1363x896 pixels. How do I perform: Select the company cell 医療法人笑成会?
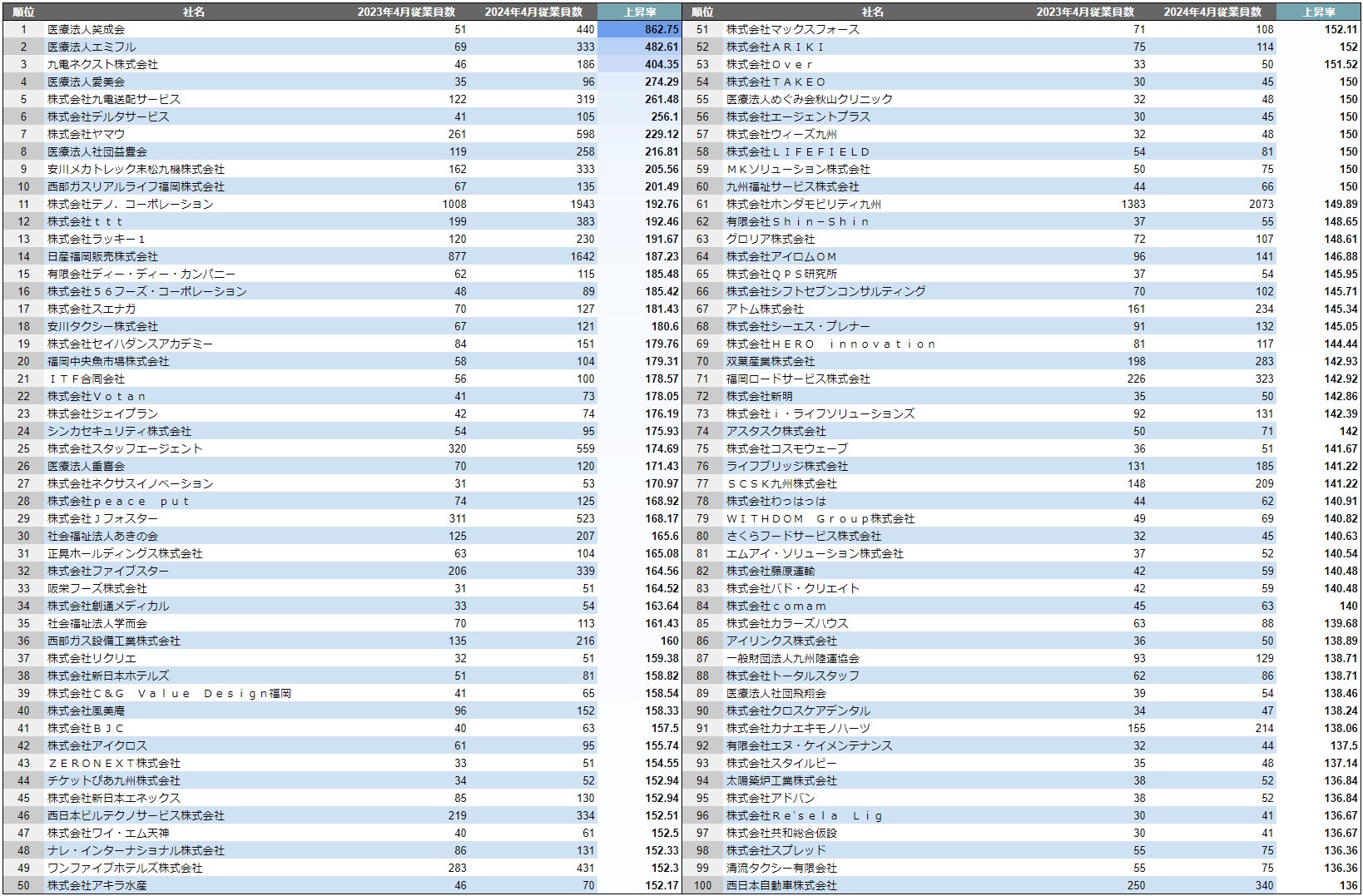click(86, 29)
